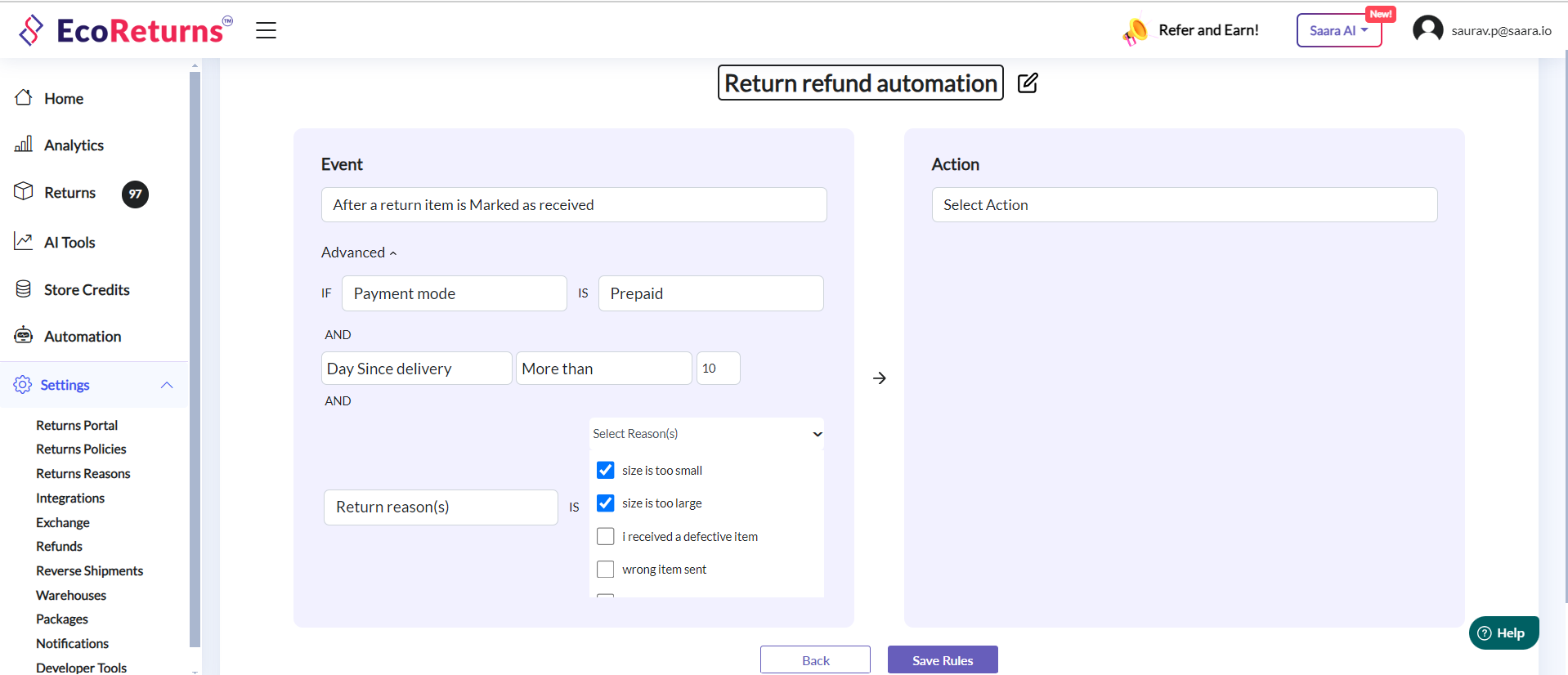Open the Select Action dropdown
The height and width of the screenshot is (675, 1568).
click(x=1184, y=205)
